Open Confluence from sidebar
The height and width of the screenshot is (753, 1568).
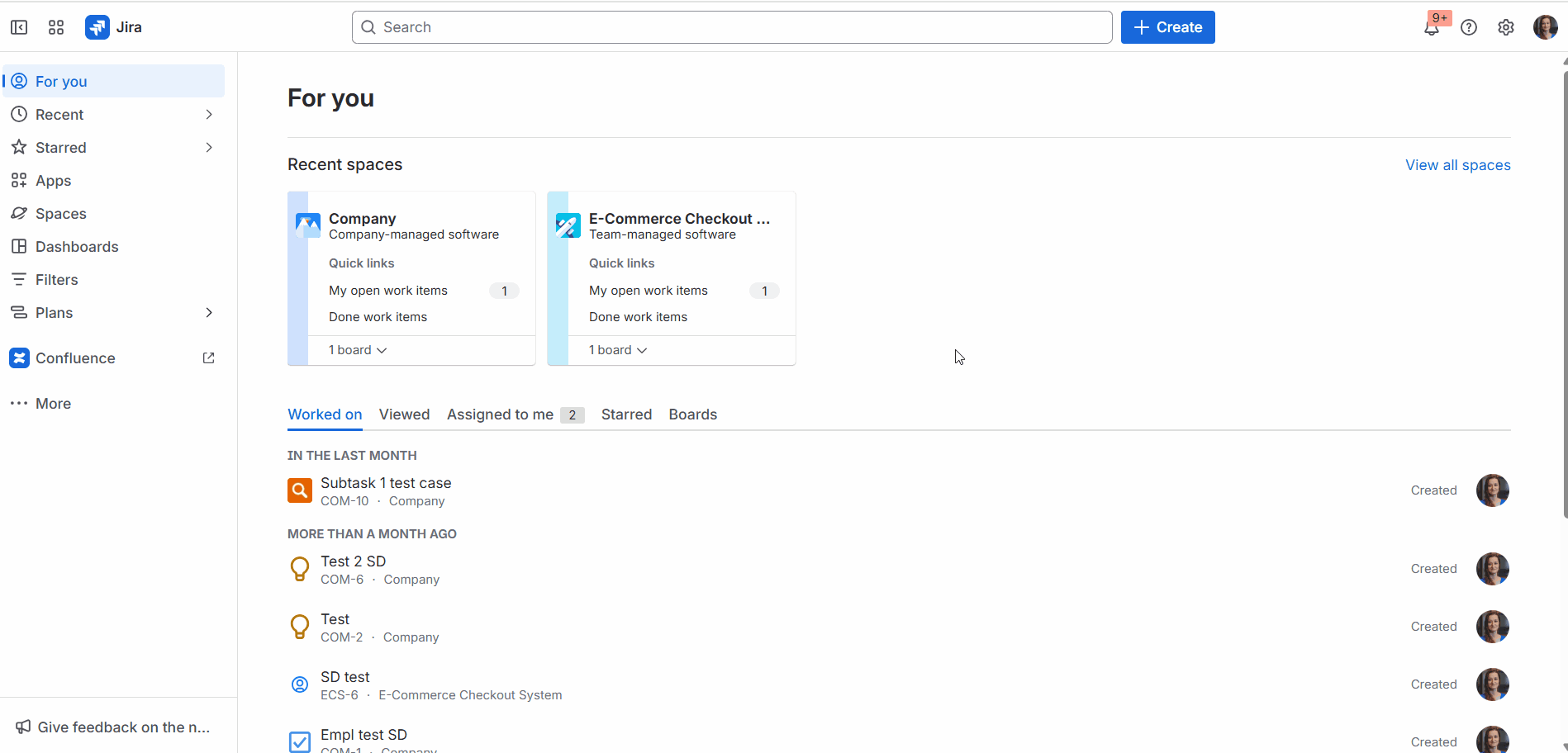coord(114,358)
